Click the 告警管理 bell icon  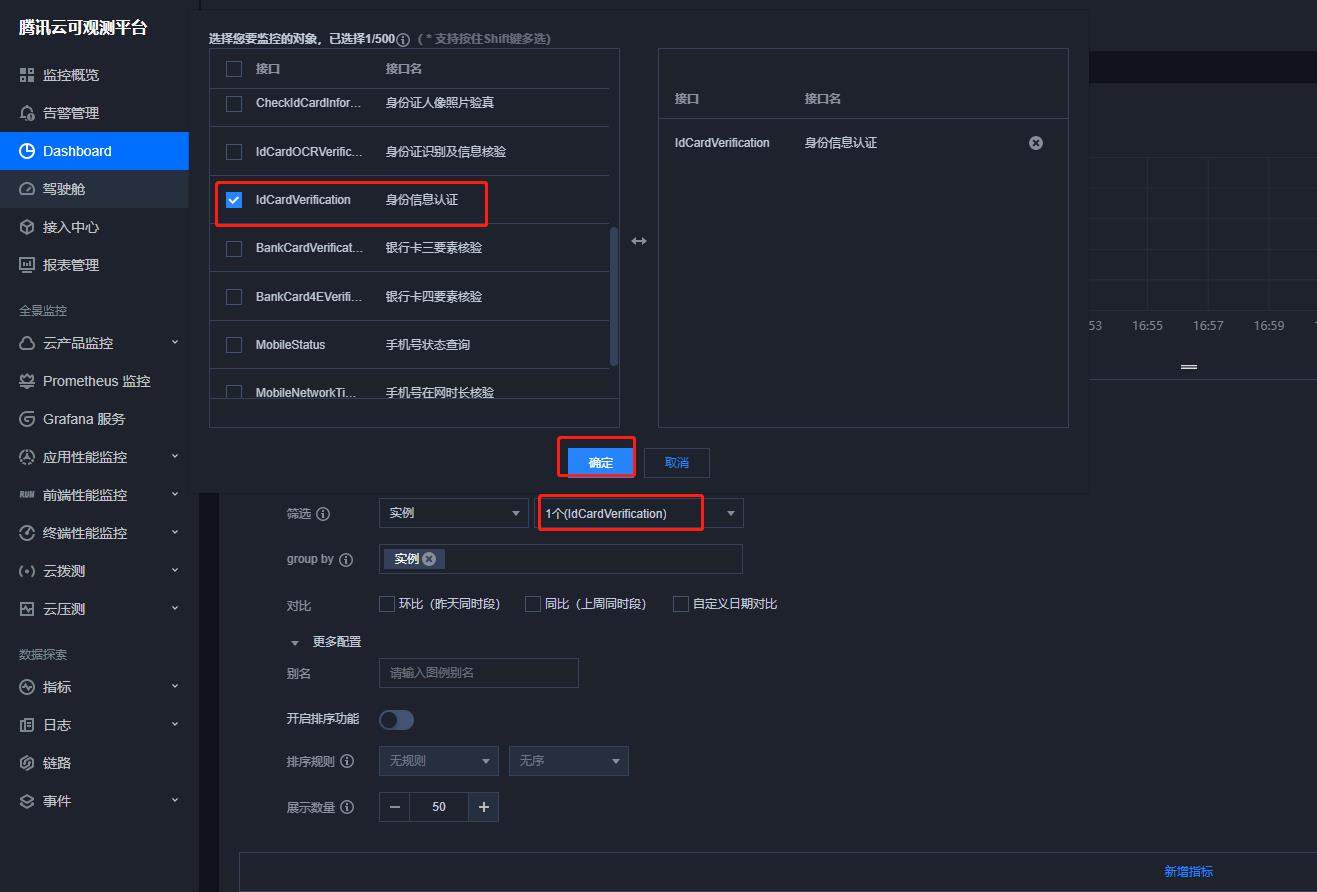pos(27,113)
